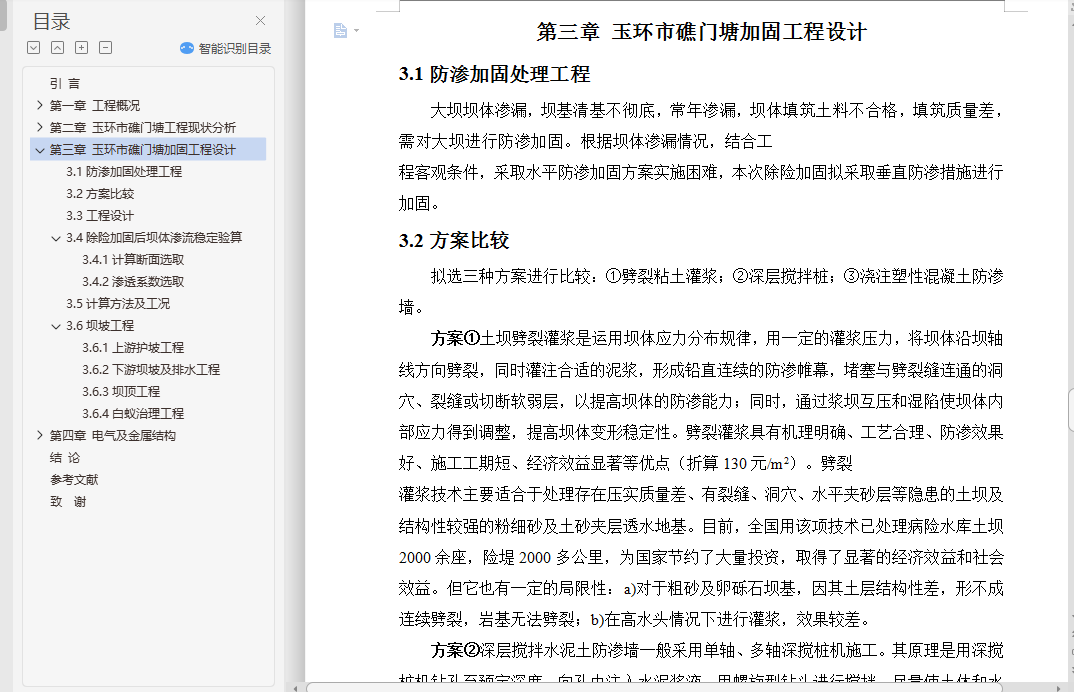The width and height of the screenshot is (1074, 692).
Task: Jump to 3.3 工程设计
Action: (100, 215)
